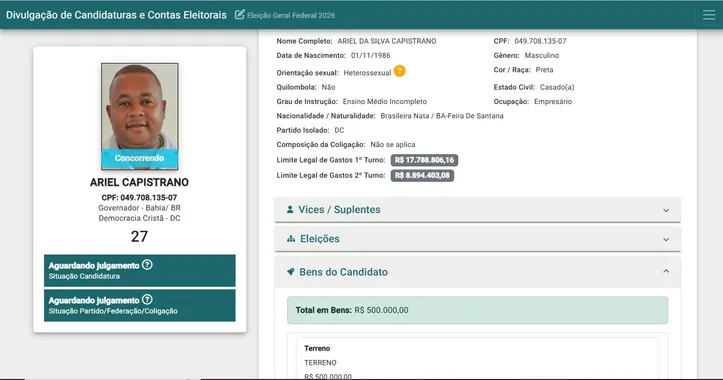The height and width of the screenshot is (380, 723).
Task: Click the Concorrendo status label on photo
Action: tap(139, 158)
